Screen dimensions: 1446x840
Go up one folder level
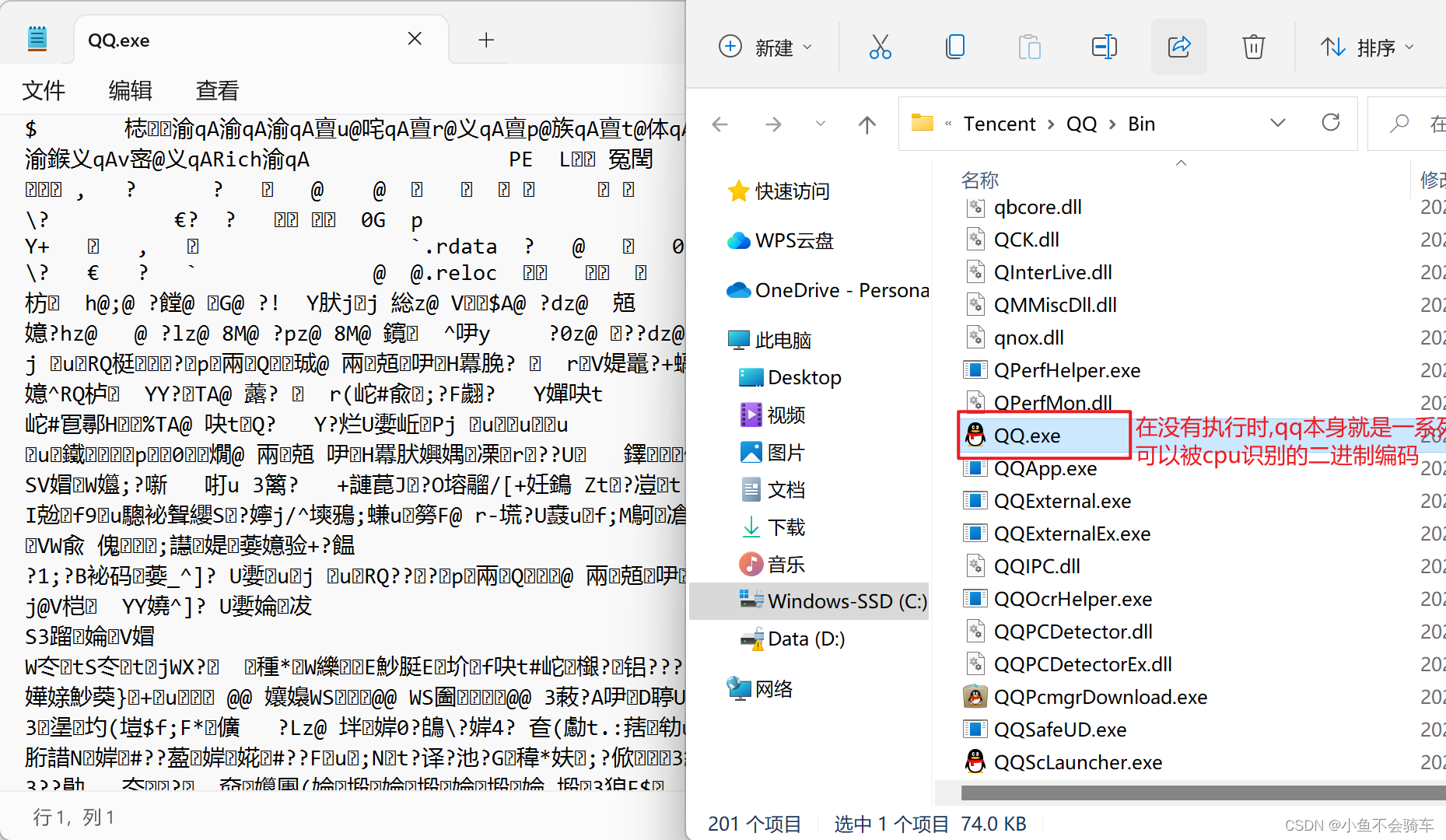[x=867, y=124]
